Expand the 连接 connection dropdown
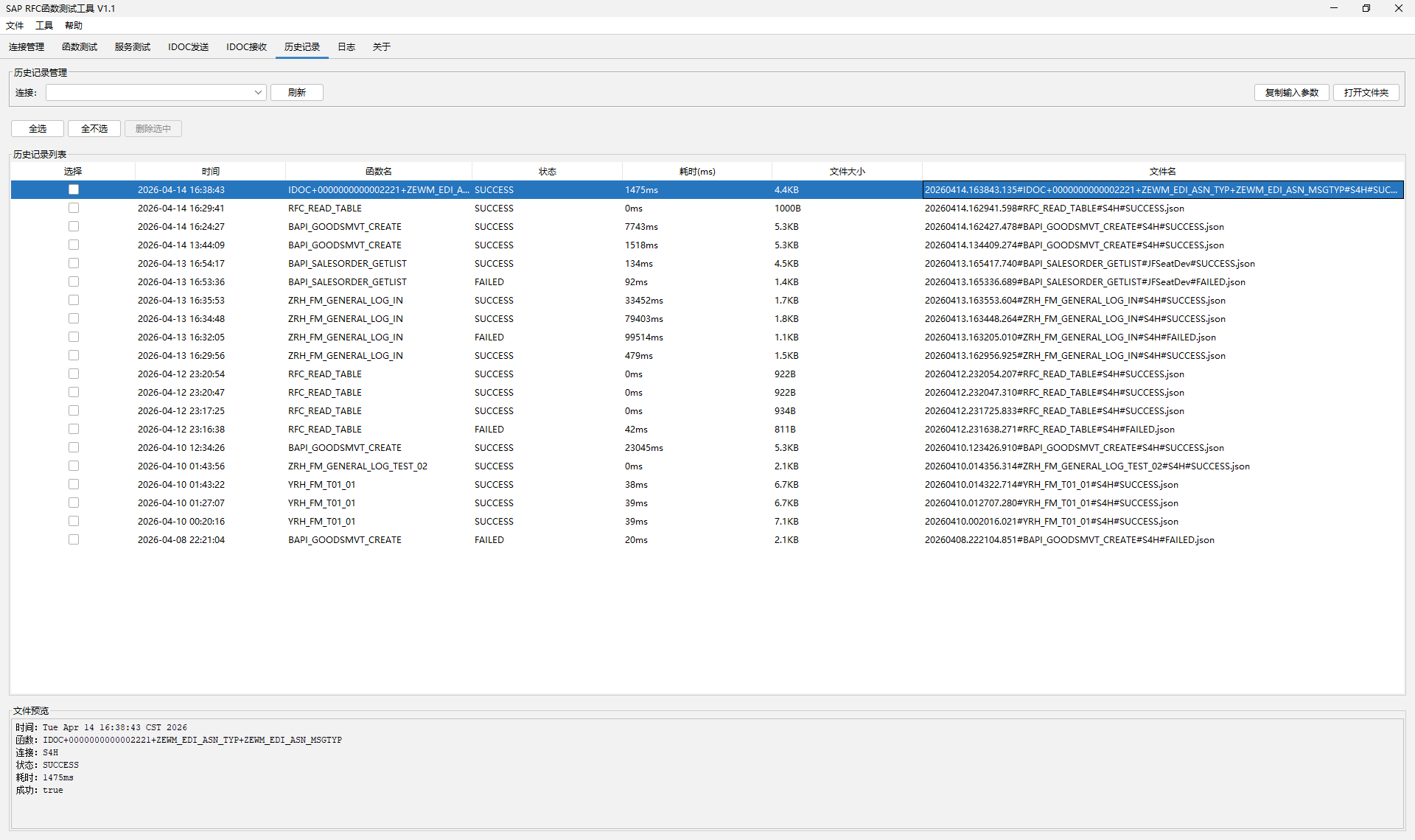1415x840 pixels. (258, 93)
